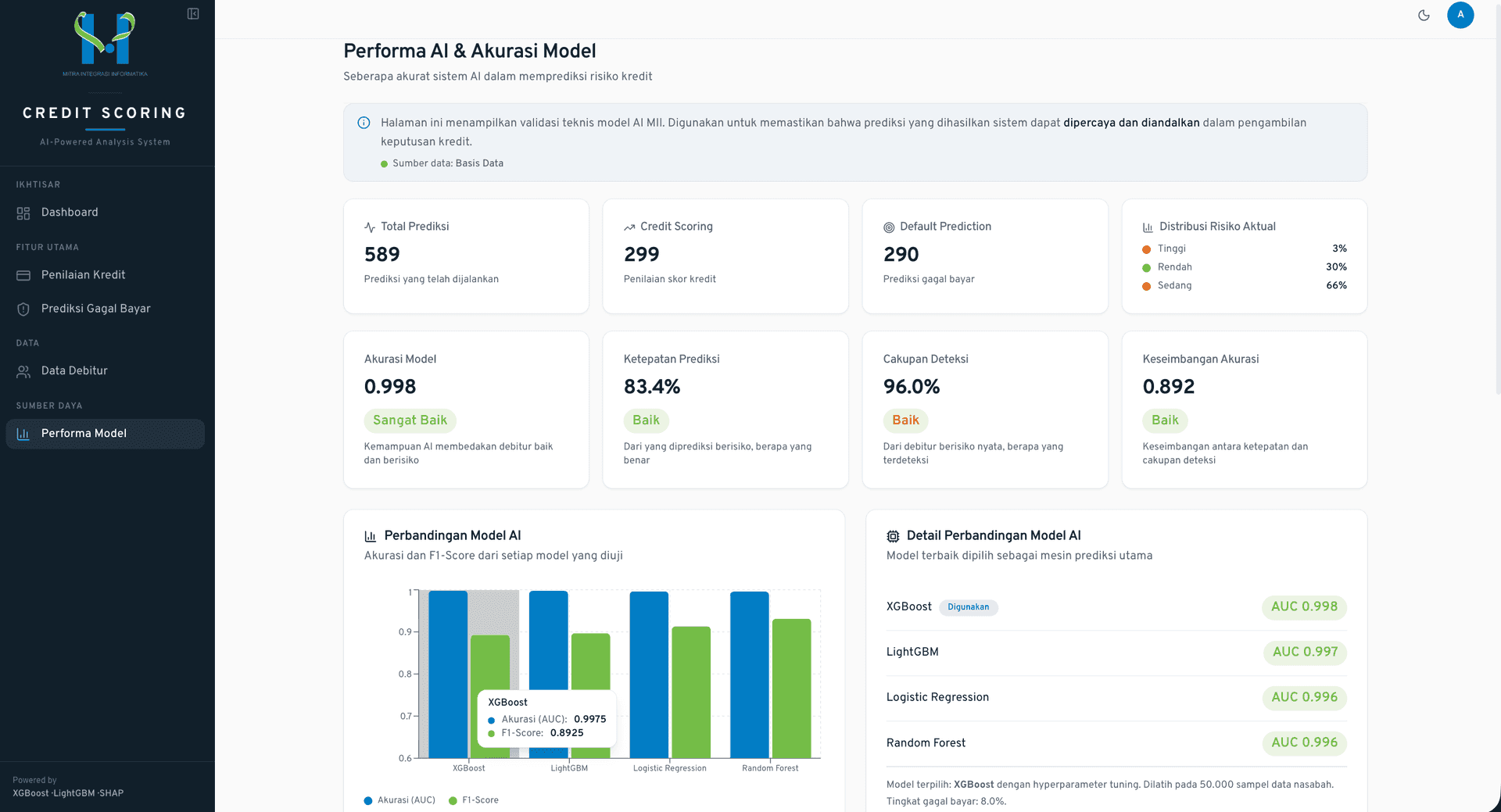
Task: Toggle dark mode with the moon icon
Action: tap(1424, 15)
